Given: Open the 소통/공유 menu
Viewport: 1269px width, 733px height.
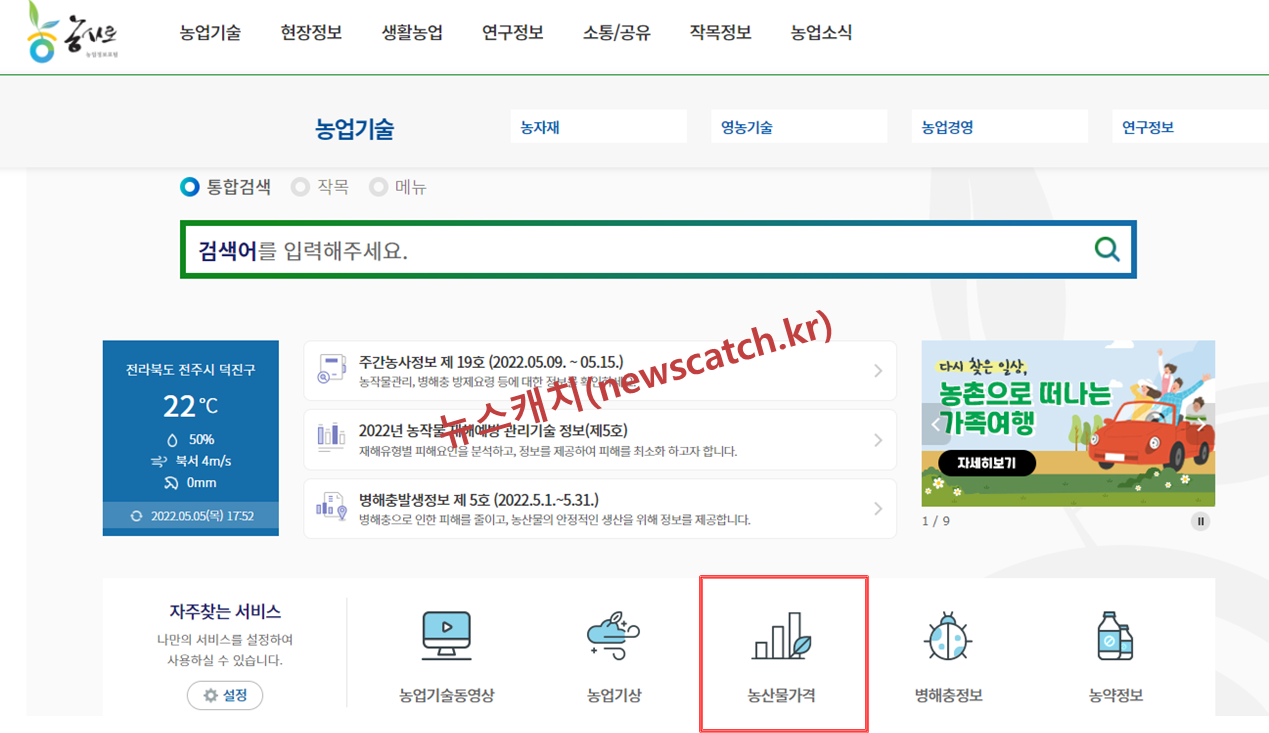Looking at the screenshot, I should tap(616, 32).
